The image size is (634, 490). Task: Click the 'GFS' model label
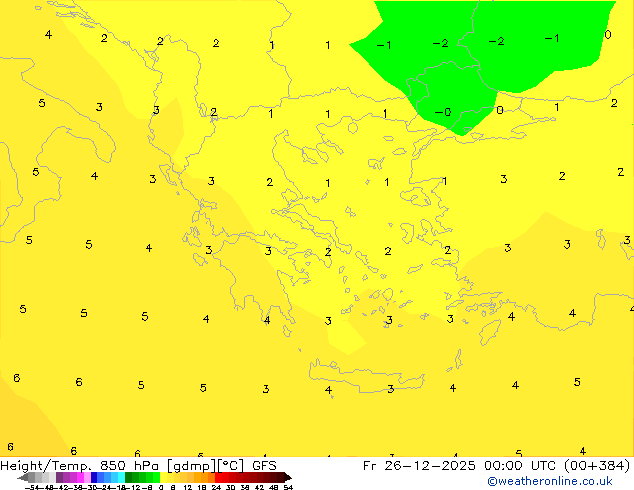pos(264,466)
